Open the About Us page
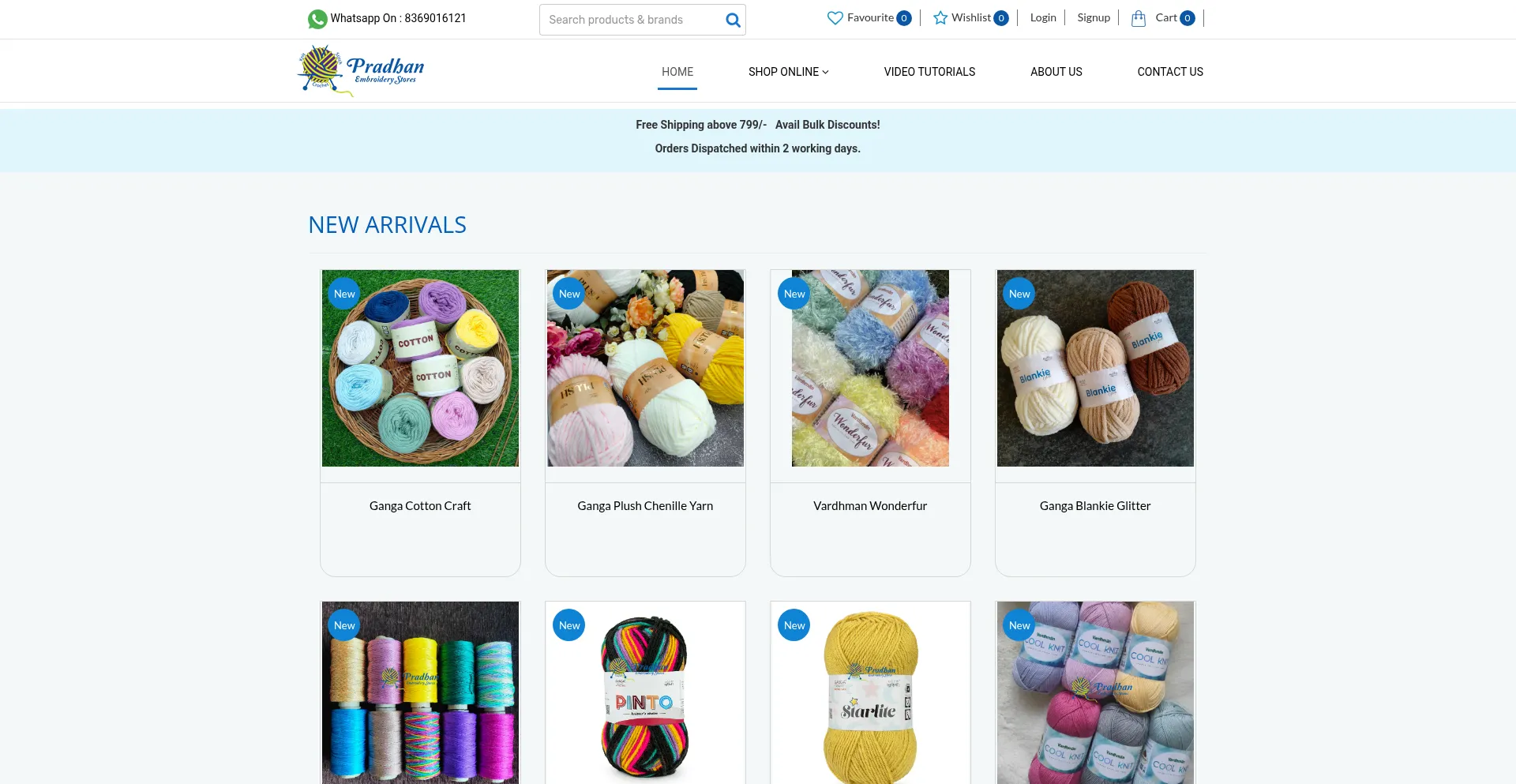Viewport: 1516px width, 784px height. (x=1056, y=72)
